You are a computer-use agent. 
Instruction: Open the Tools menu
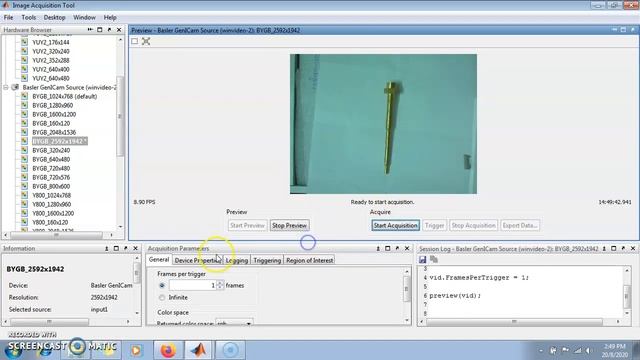coord(29,18)
